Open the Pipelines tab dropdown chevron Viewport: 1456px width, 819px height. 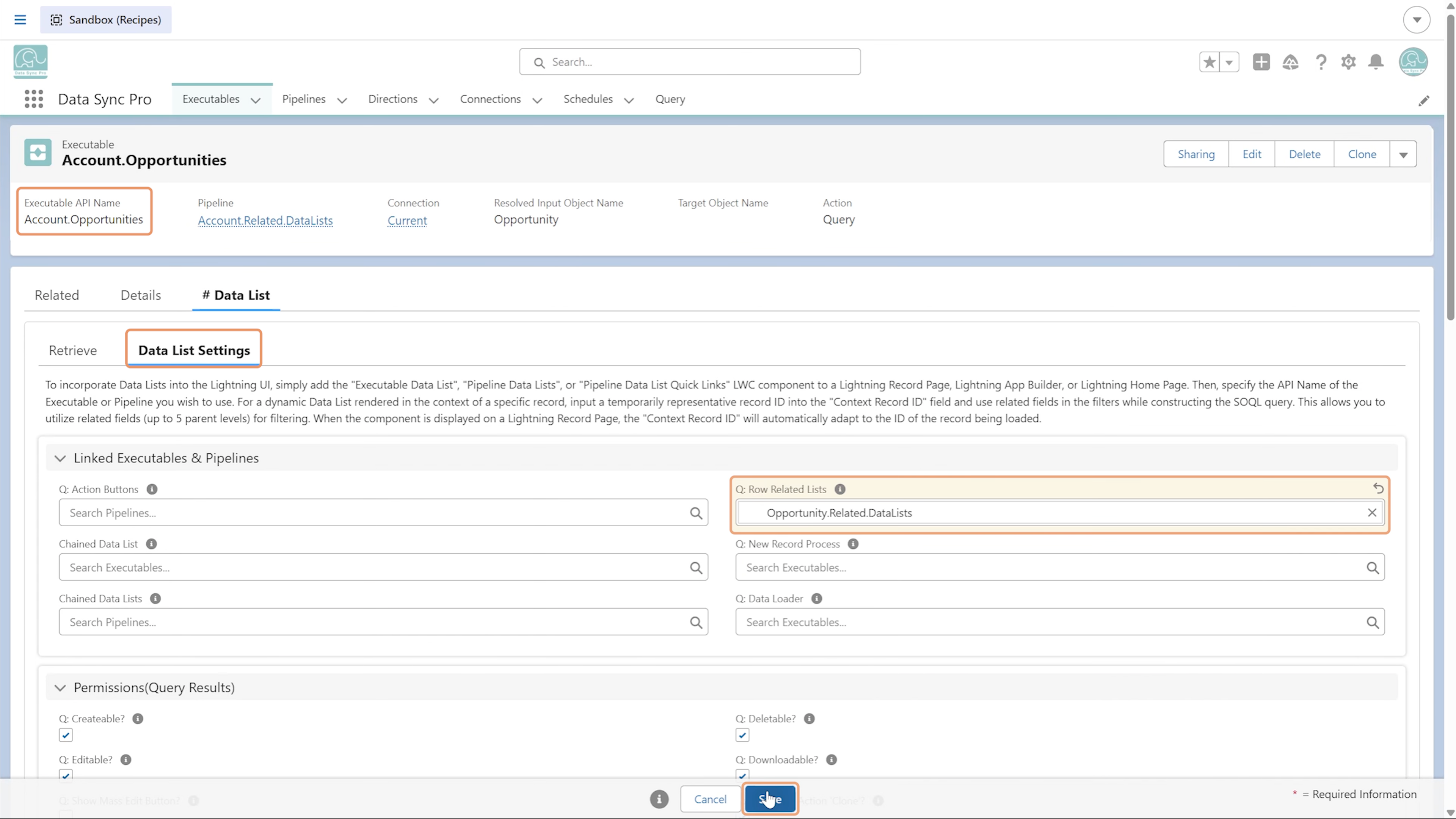[x=341, y=100]
